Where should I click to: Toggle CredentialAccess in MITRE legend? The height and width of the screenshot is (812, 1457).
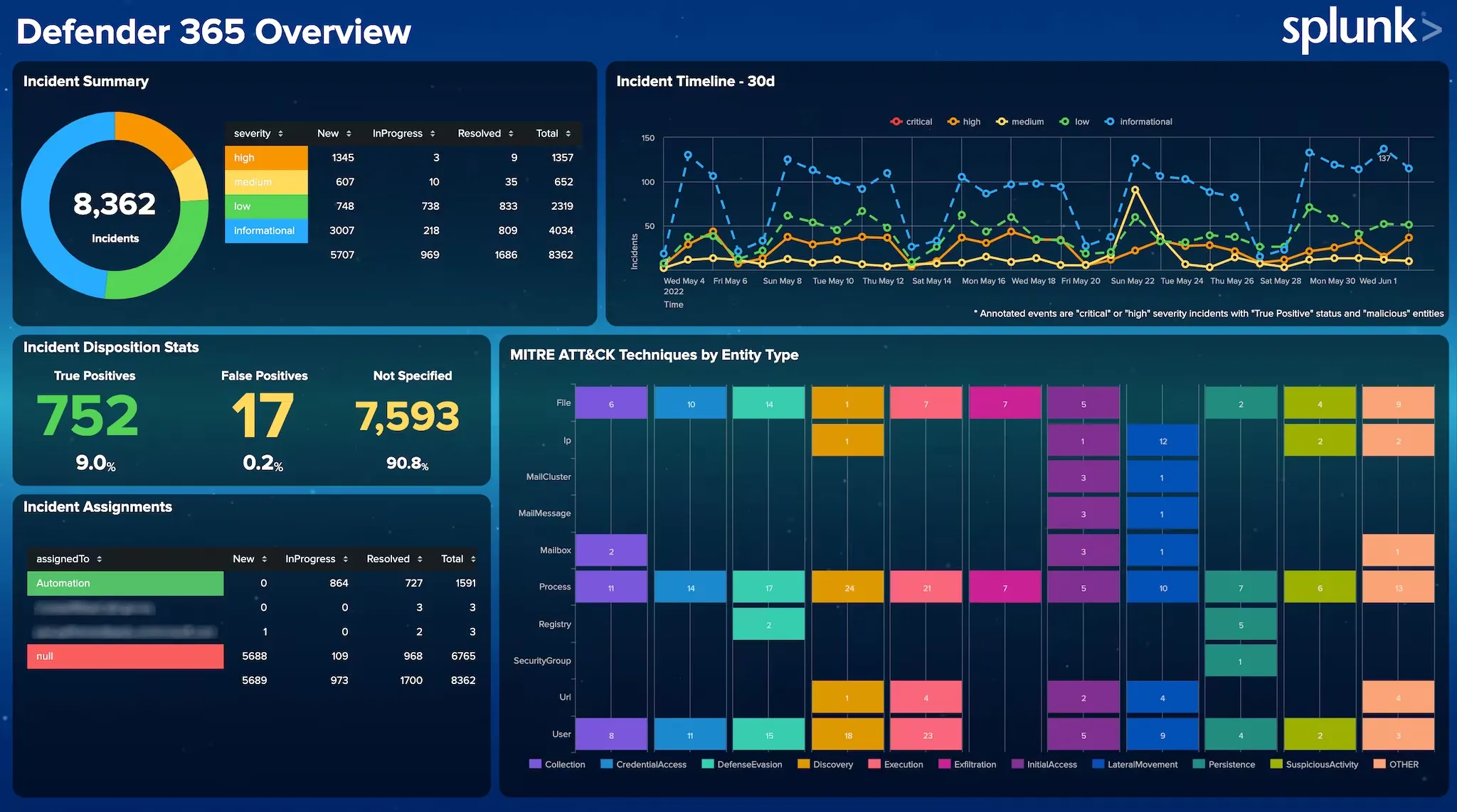click(643, 764)
